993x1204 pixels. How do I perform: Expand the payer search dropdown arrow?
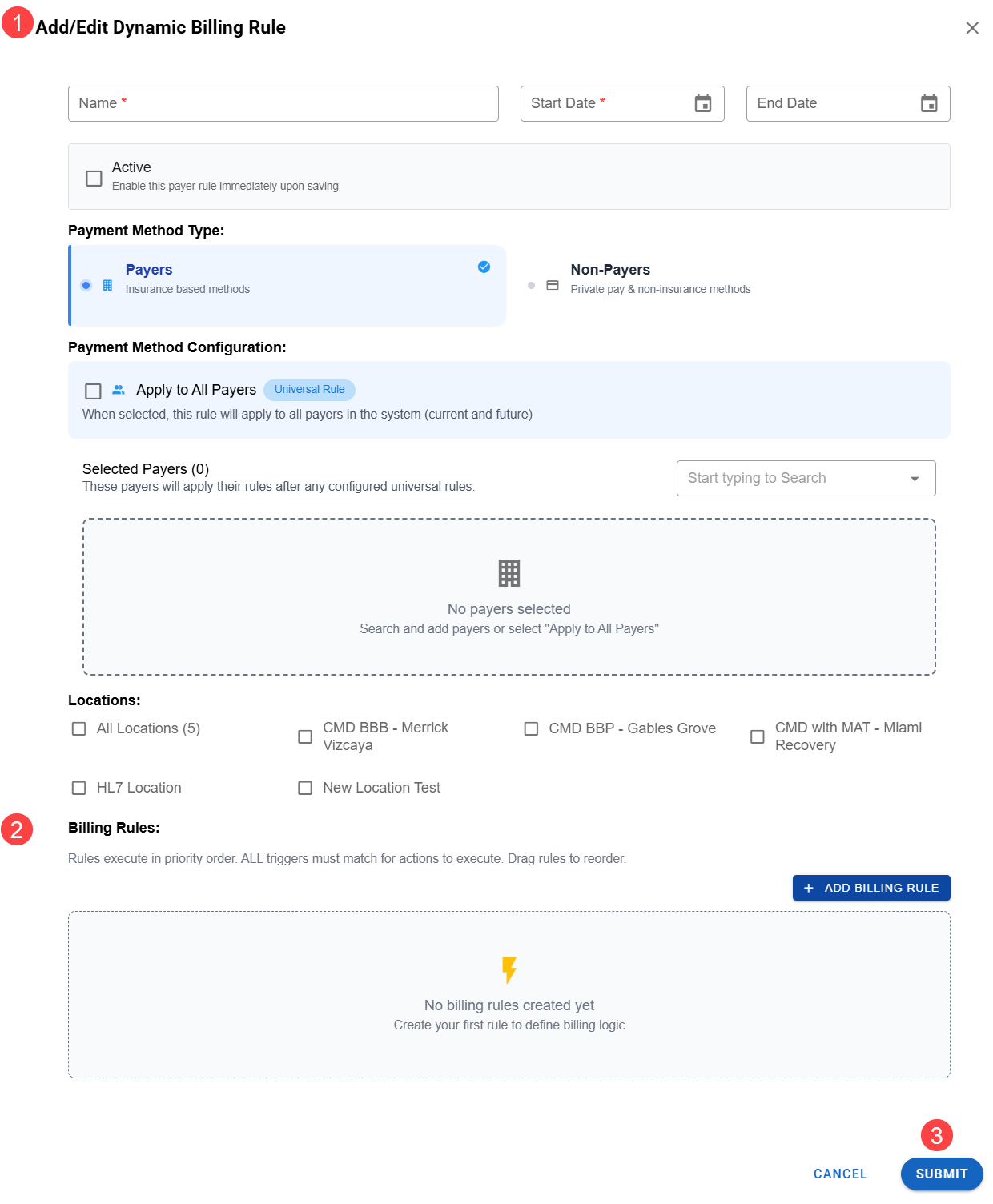pyautogui.click(x=914, y=479)
